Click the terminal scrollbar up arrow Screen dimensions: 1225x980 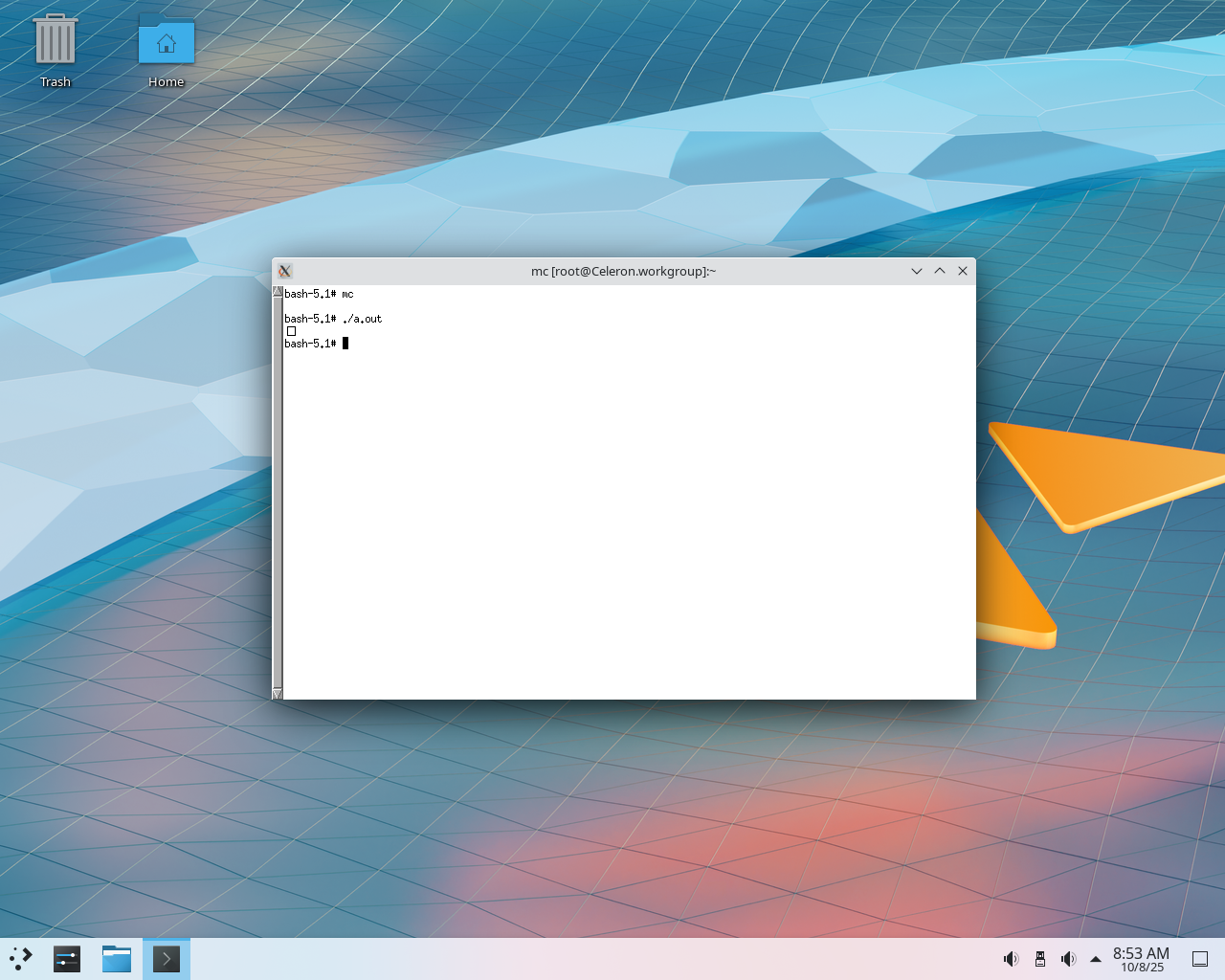pyautogui.click(x=278, y=291)
